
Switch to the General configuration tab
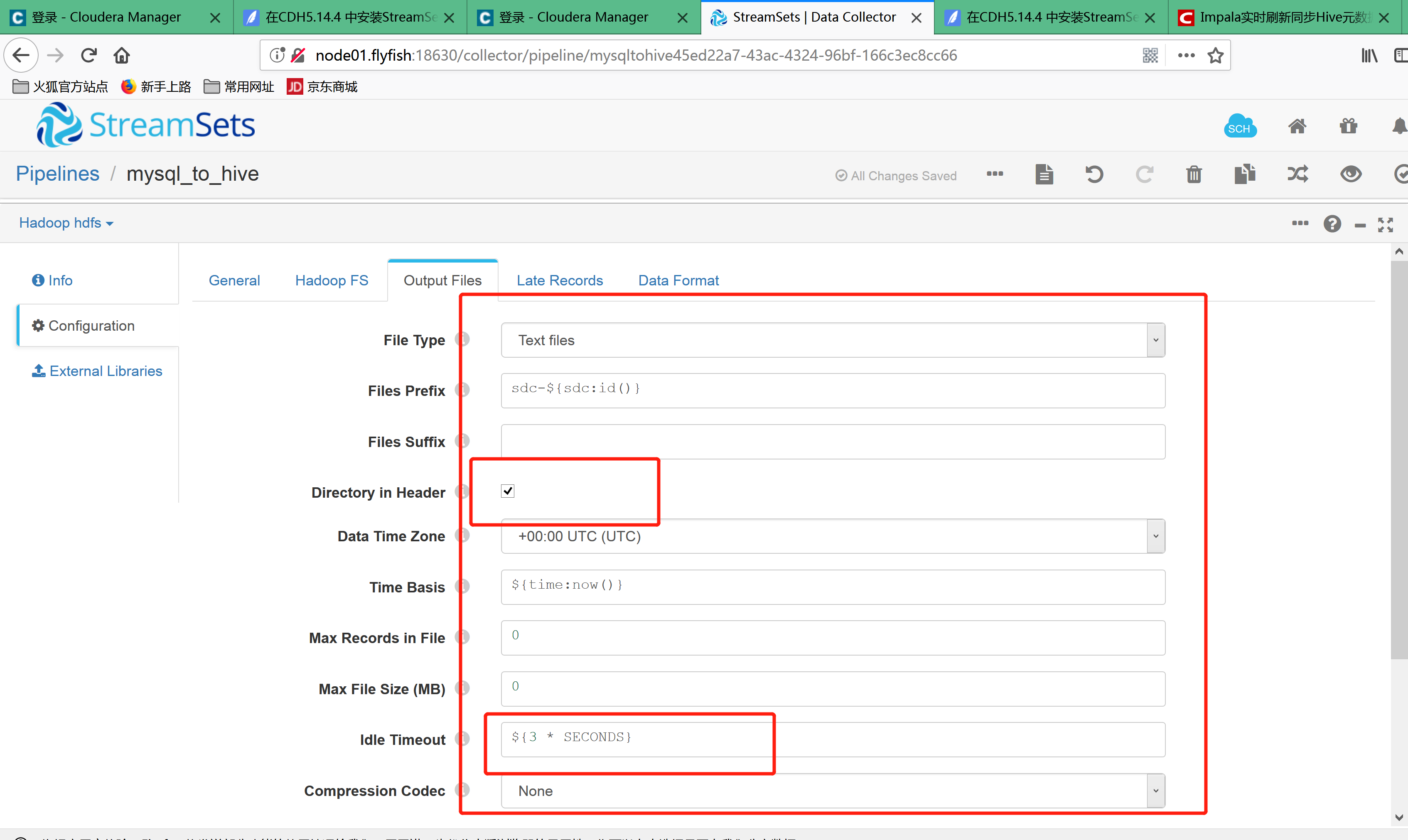(234, 280)
